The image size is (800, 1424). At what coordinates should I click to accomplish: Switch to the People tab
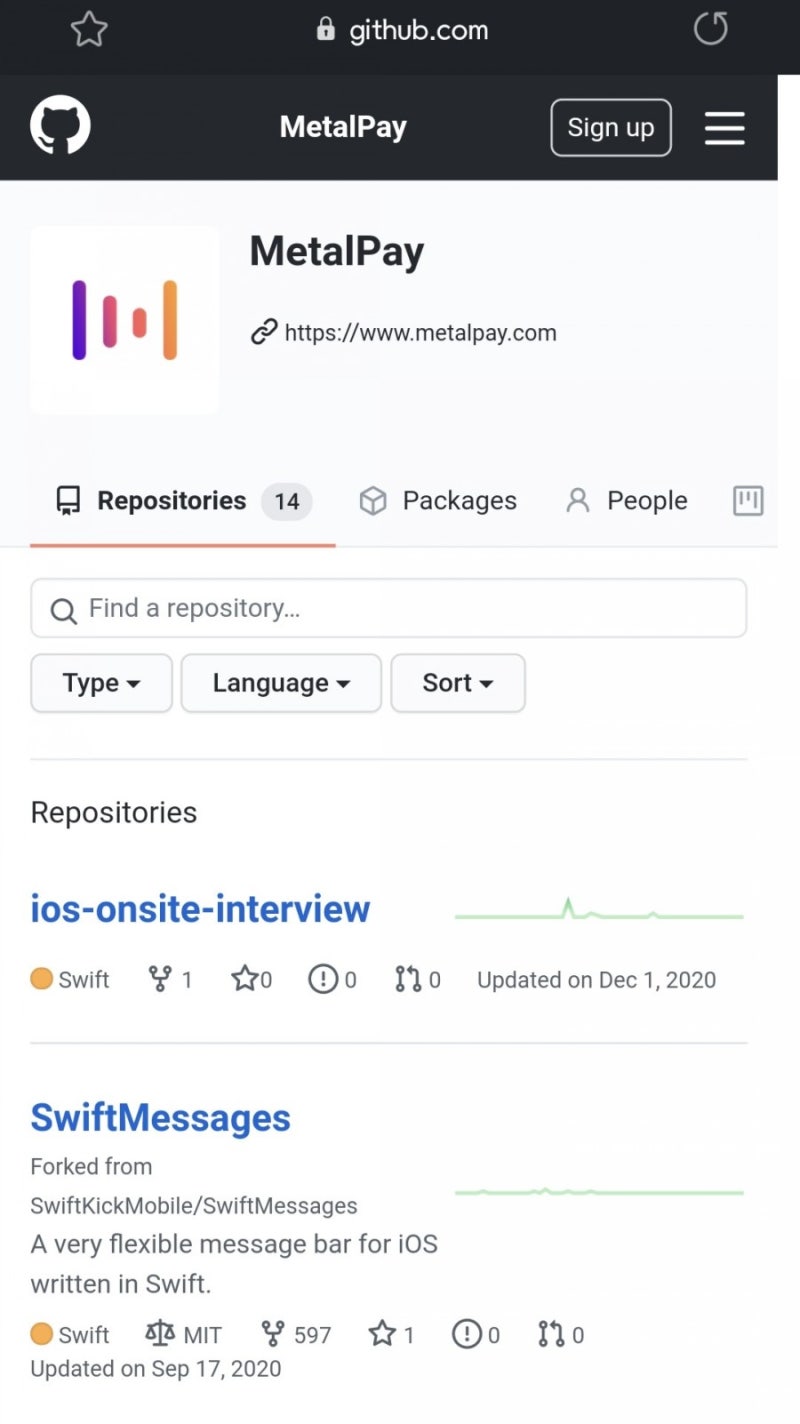pyautogui.click(x=627, y=500)
